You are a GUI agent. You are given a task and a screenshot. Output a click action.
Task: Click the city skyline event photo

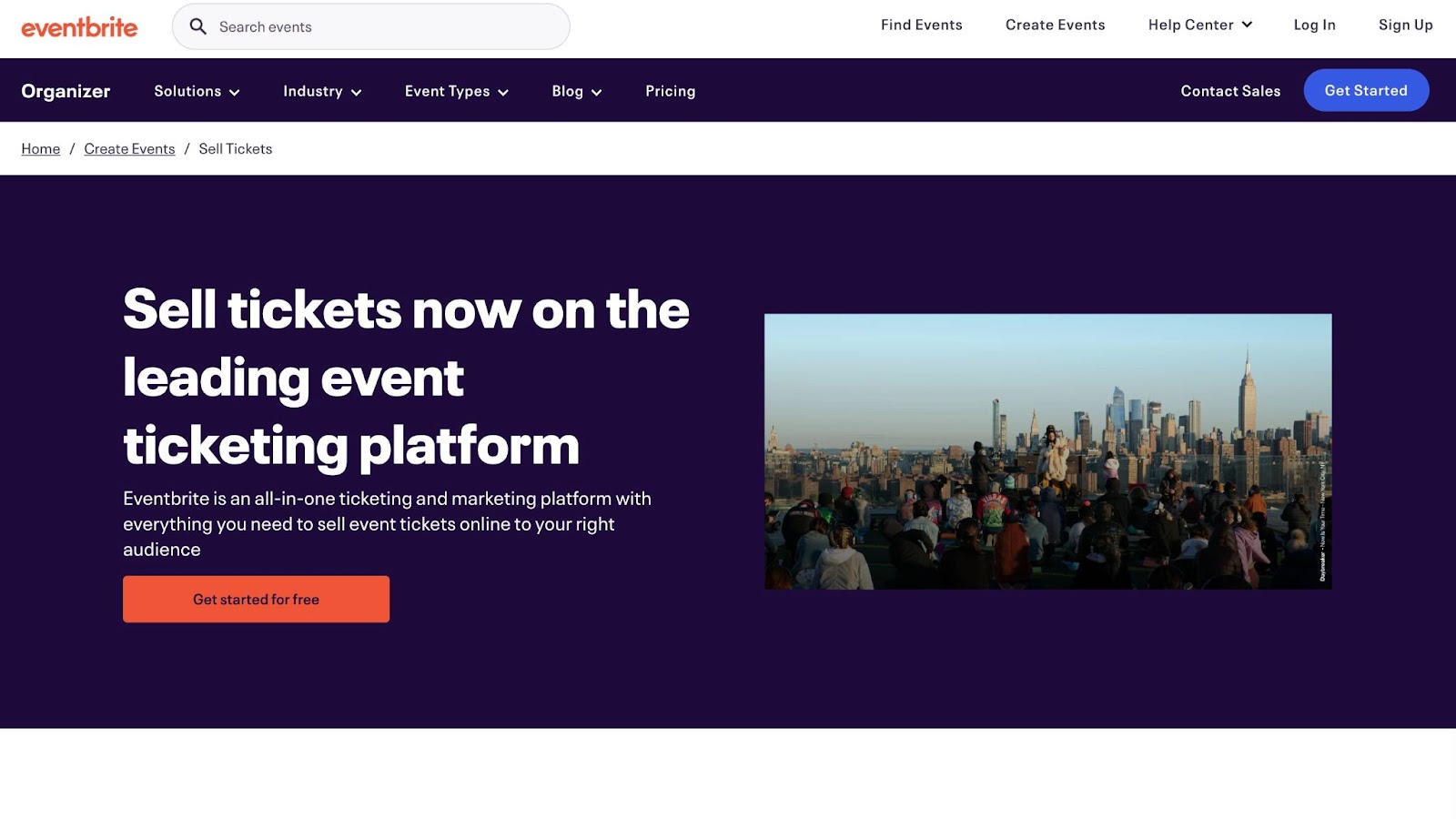(1047, 451)
